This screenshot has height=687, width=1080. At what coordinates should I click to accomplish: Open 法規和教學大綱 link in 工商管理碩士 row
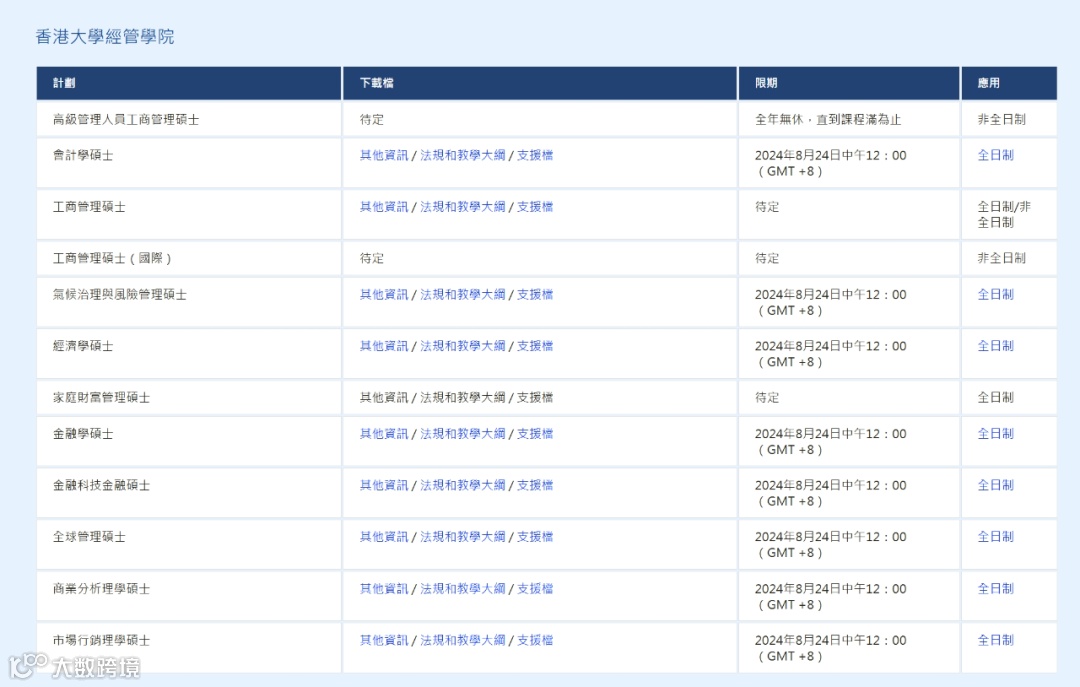coord(463,207)
